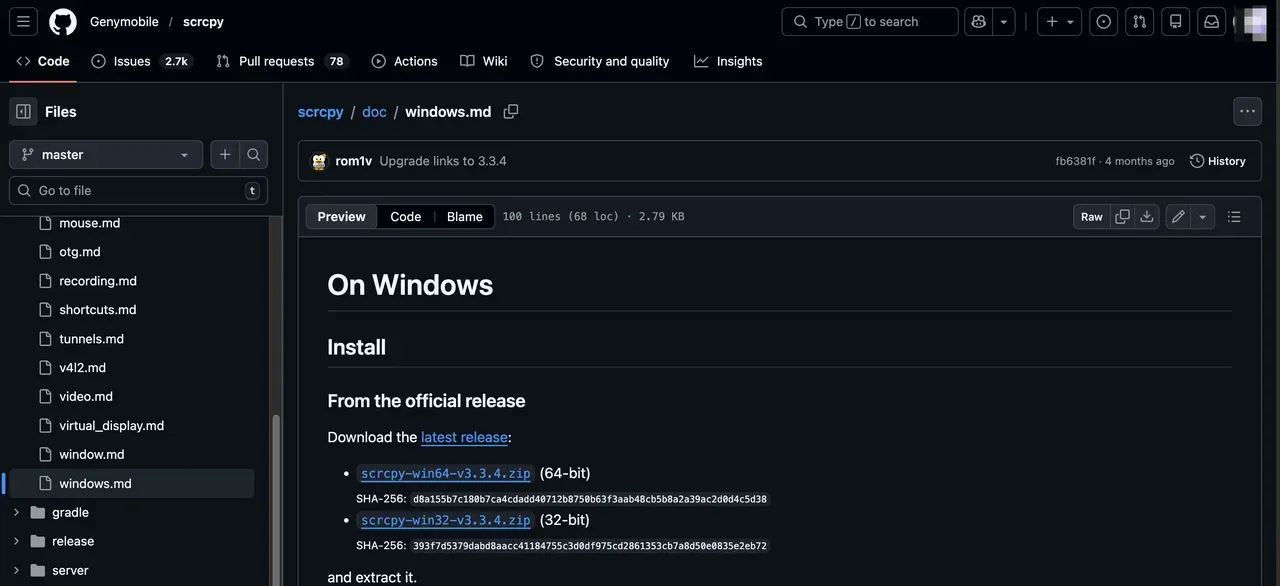Image resolution: width=1280 pixels, height=586 pixels.
Task: Focus the Type / to search box
Action: coord(870,21)
